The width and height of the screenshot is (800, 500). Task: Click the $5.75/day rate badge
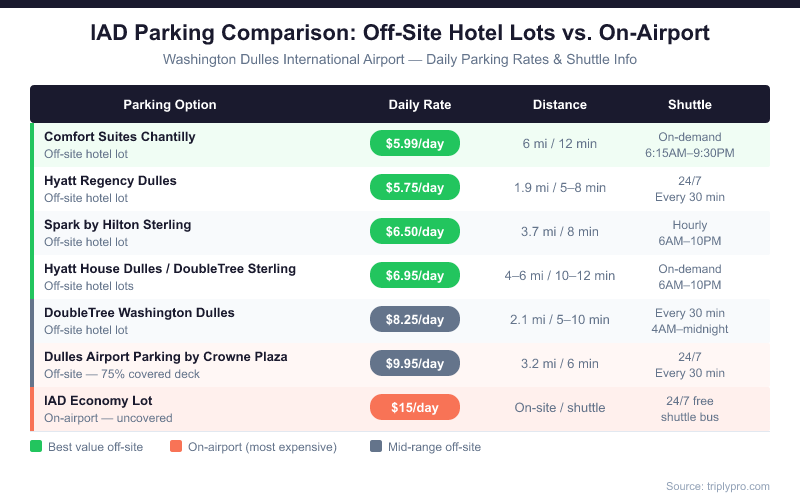[415, 188]
